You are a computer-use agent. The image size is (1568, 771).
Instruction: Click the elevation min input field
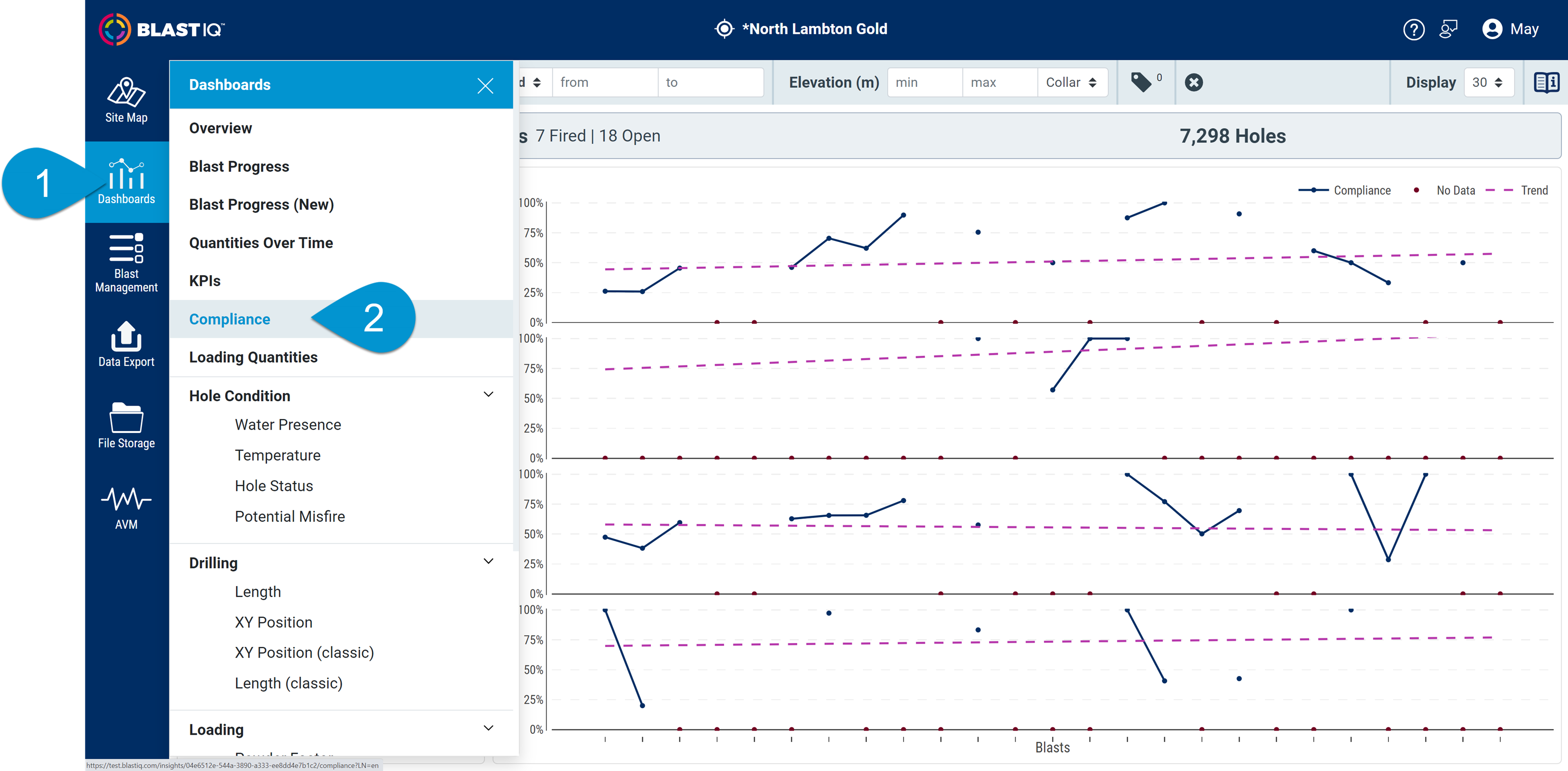click(x=924, y=82)
